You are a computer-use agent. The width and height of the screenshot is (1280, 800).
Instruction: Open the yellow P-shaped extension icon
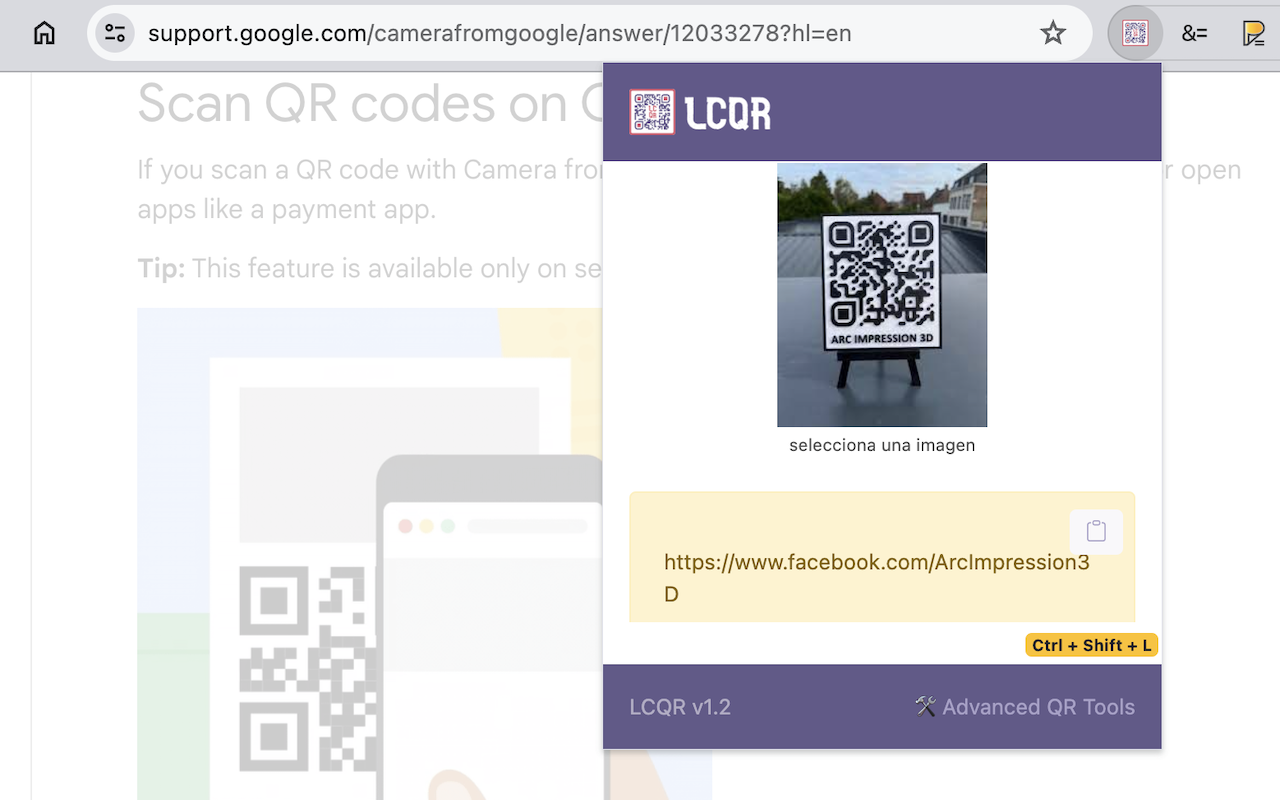click(x=1252, y=33)
